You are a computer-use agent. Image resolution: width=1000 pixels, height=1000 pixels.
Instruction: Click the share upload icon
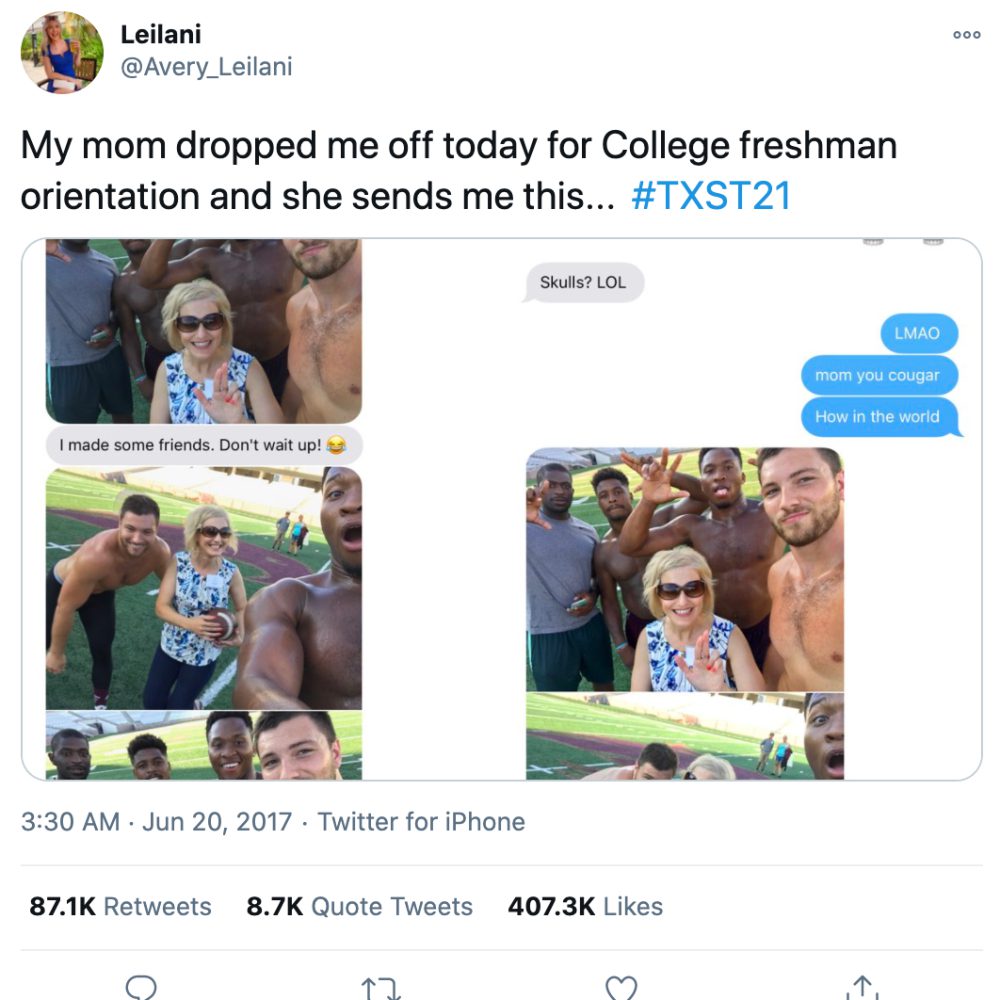click(x=862, y=987)
